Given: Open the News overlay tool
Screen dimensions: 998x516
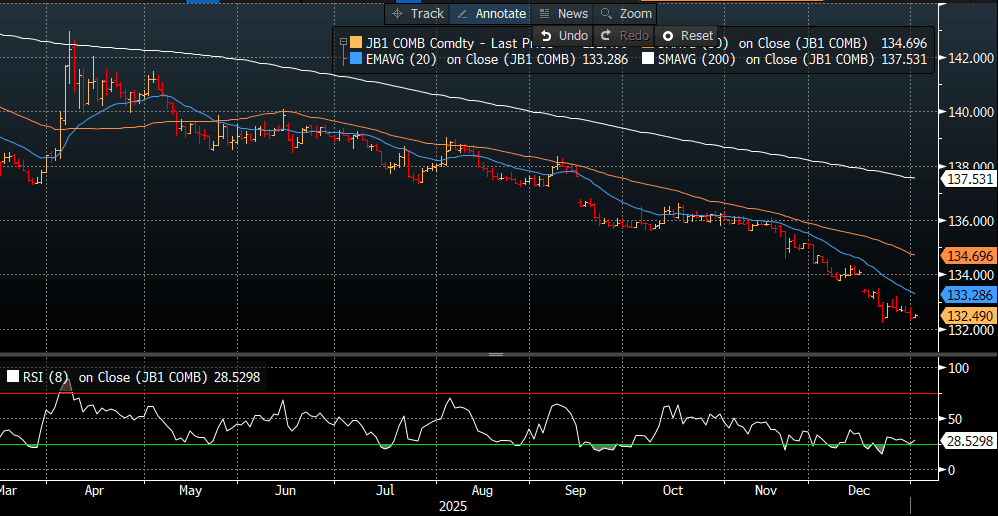Looking at the screenshot, I should pyautogui.click(x=563, y=14).
